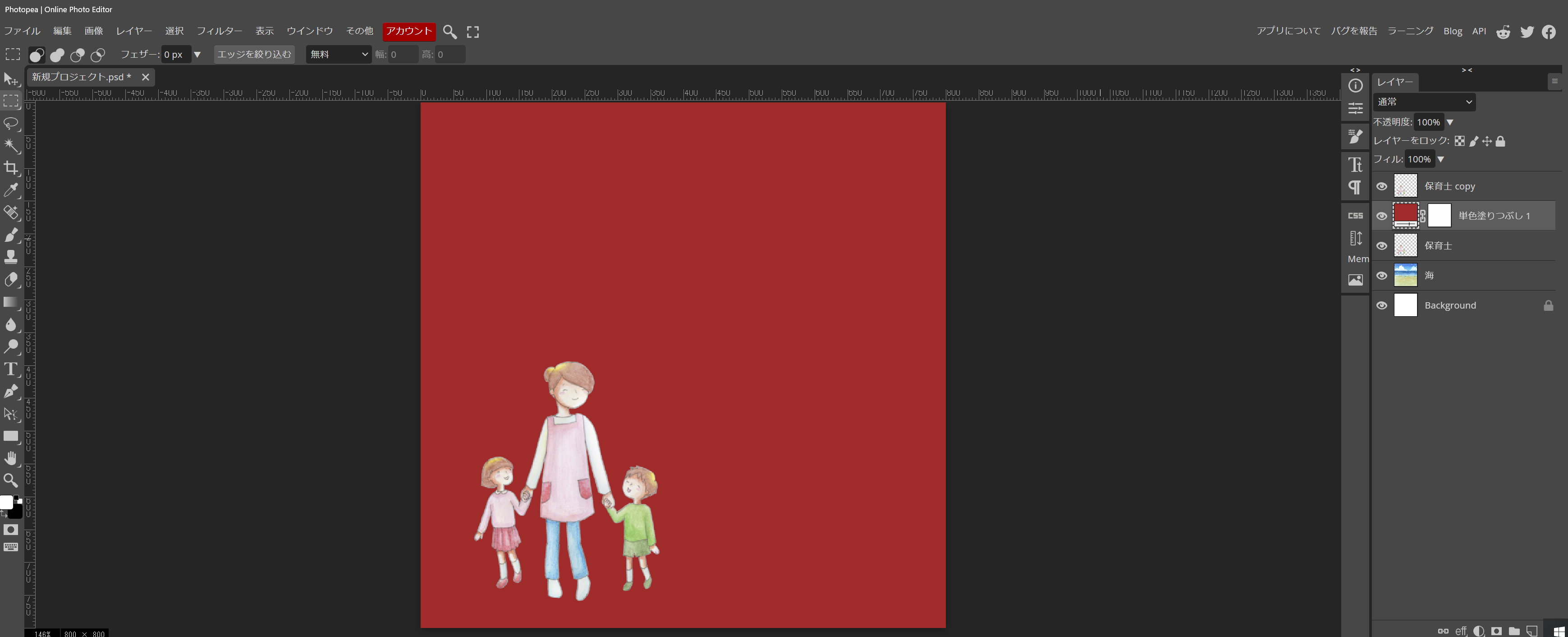Viewport: 1568px width, 637px height.
Task: Toggle Background layer visibility
Action: click(x=1382, y=306)
